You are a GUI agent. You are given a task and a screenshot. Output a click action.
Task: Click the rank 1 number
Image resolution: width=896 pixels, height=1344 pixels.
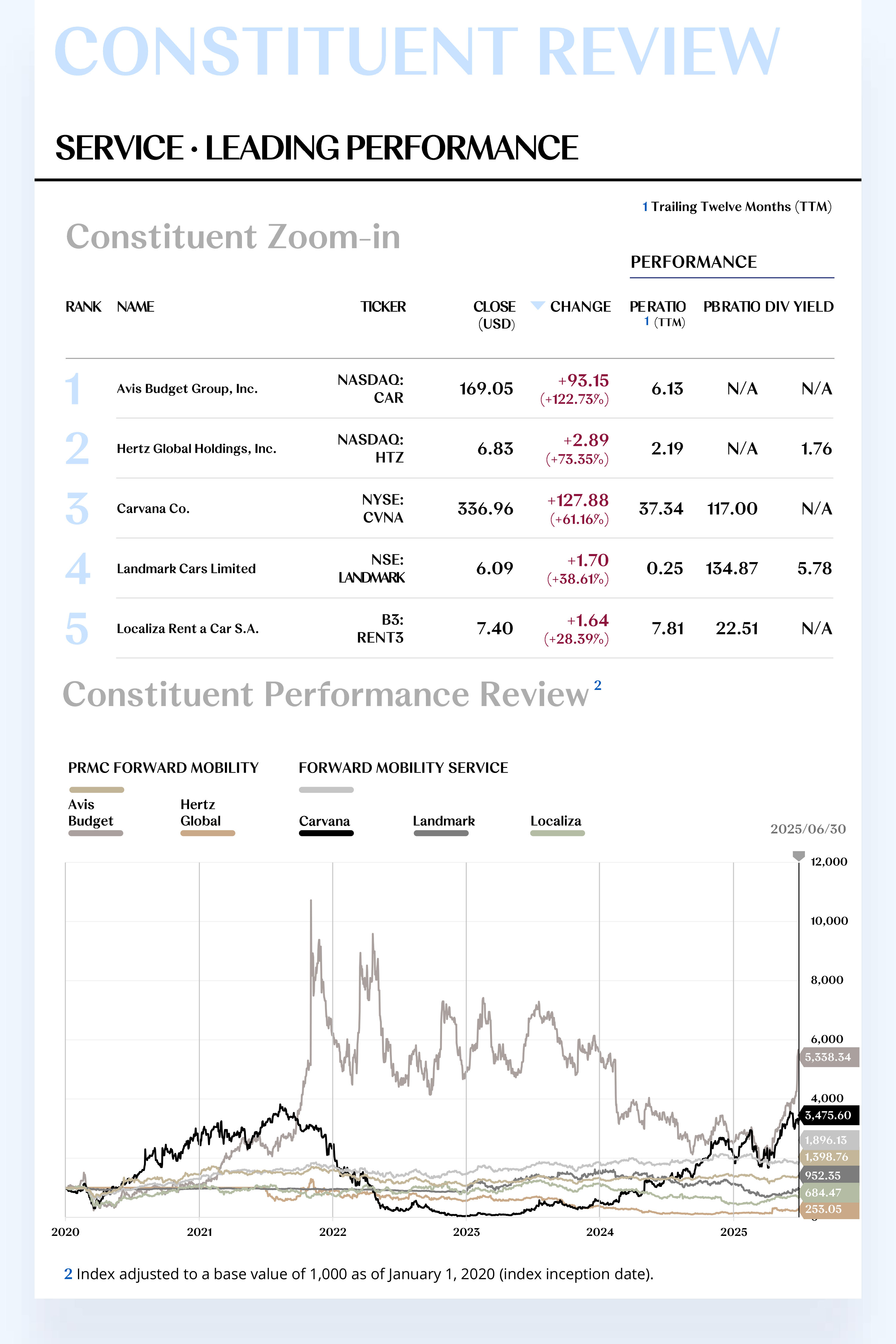pos(73,389)
